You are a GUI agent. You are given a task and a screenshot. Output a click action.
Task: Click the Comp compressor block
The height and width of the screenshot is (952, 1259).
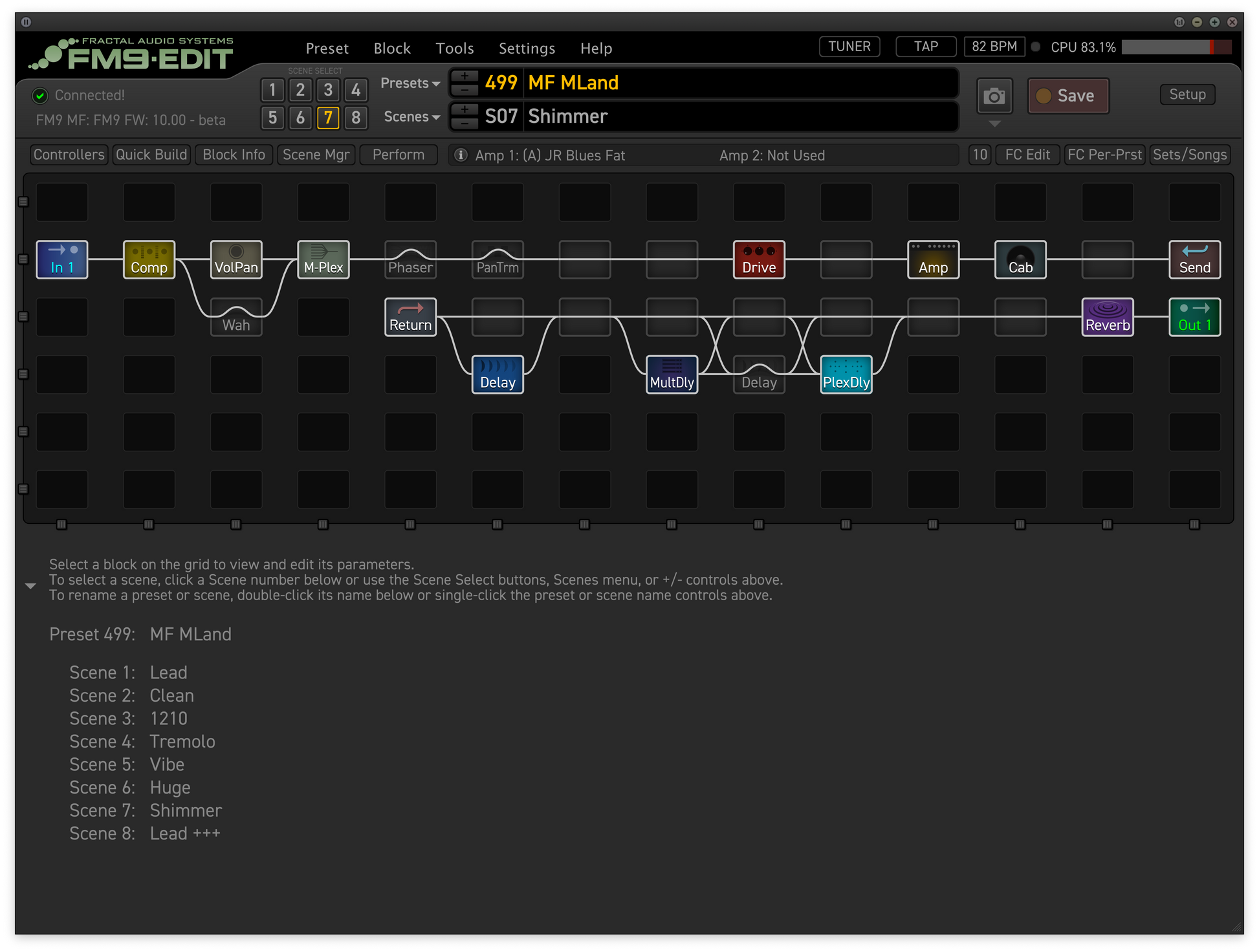(x=149, y=260)
